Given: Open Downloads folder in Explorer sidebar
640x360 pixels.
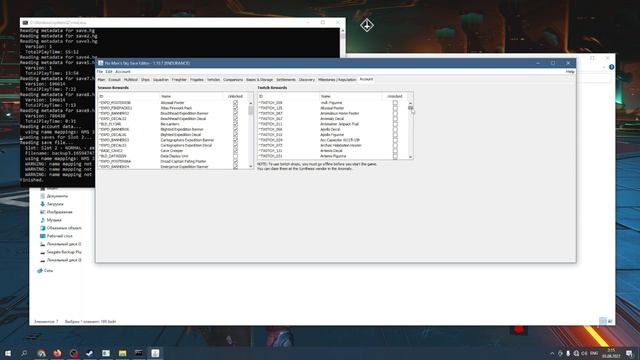Looking at the screenshot, I should (55, 204).
